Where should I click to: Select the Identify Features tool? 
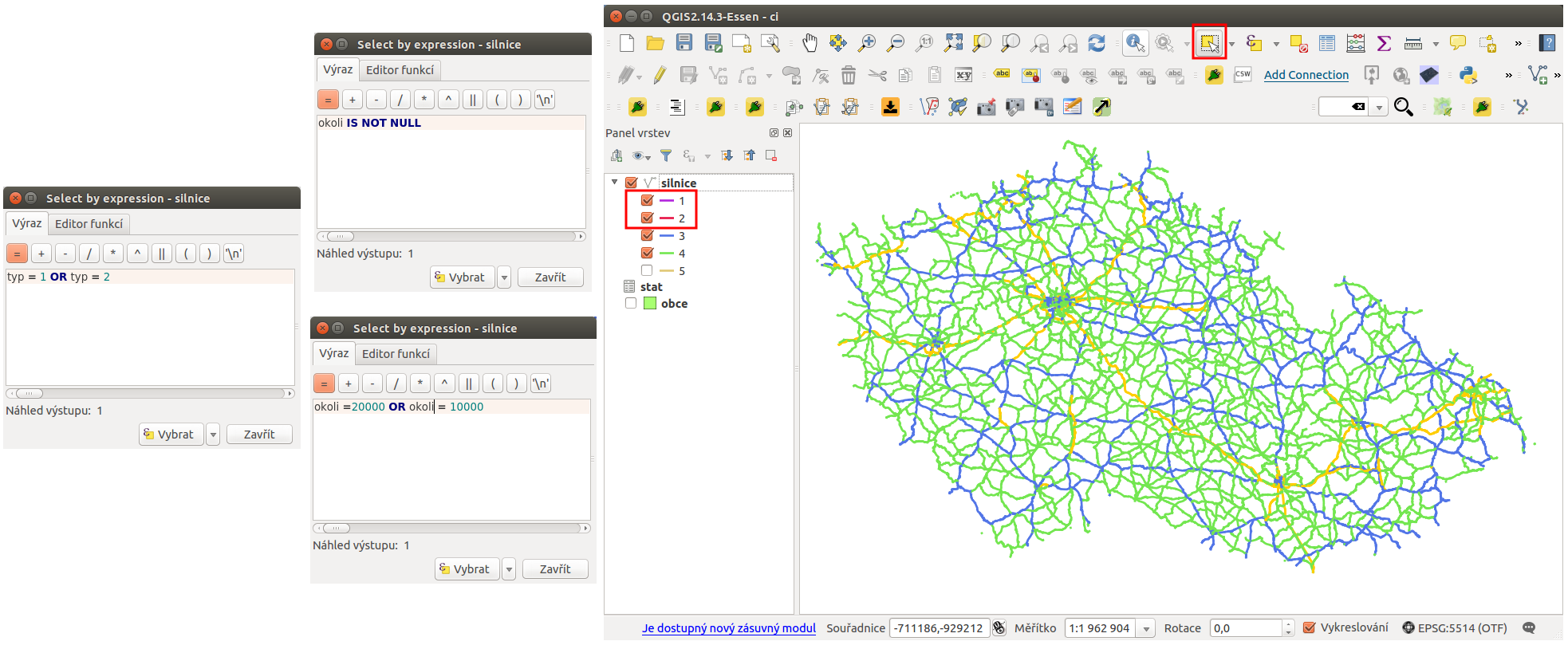(x=1135, y=43)
